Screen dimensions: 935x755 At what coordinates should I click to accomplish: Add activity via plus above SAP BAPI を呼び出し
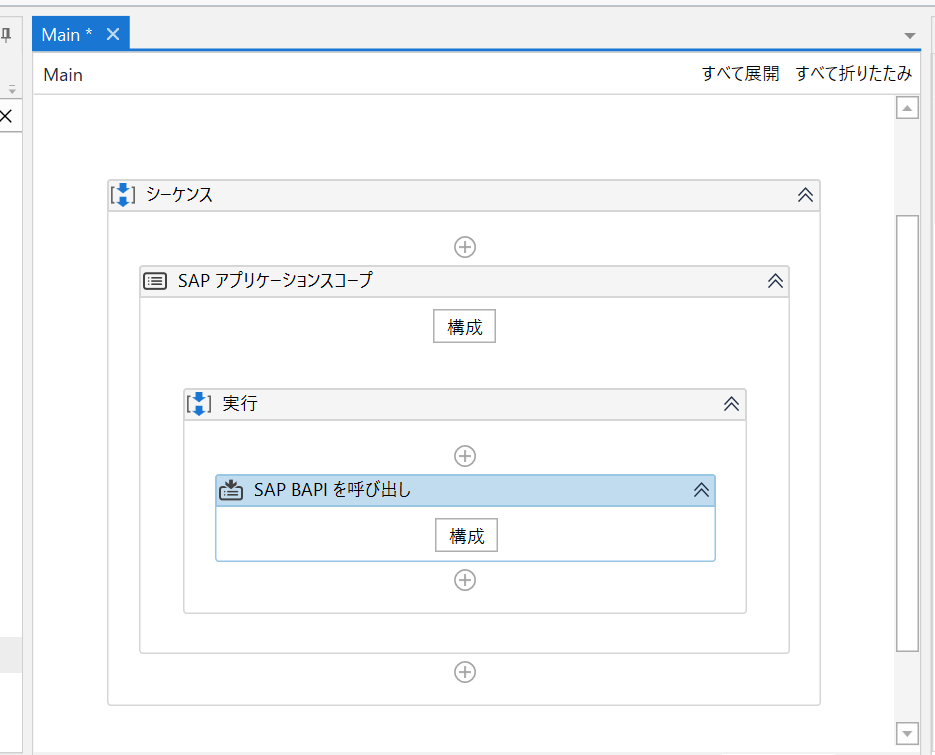point(465,456)
